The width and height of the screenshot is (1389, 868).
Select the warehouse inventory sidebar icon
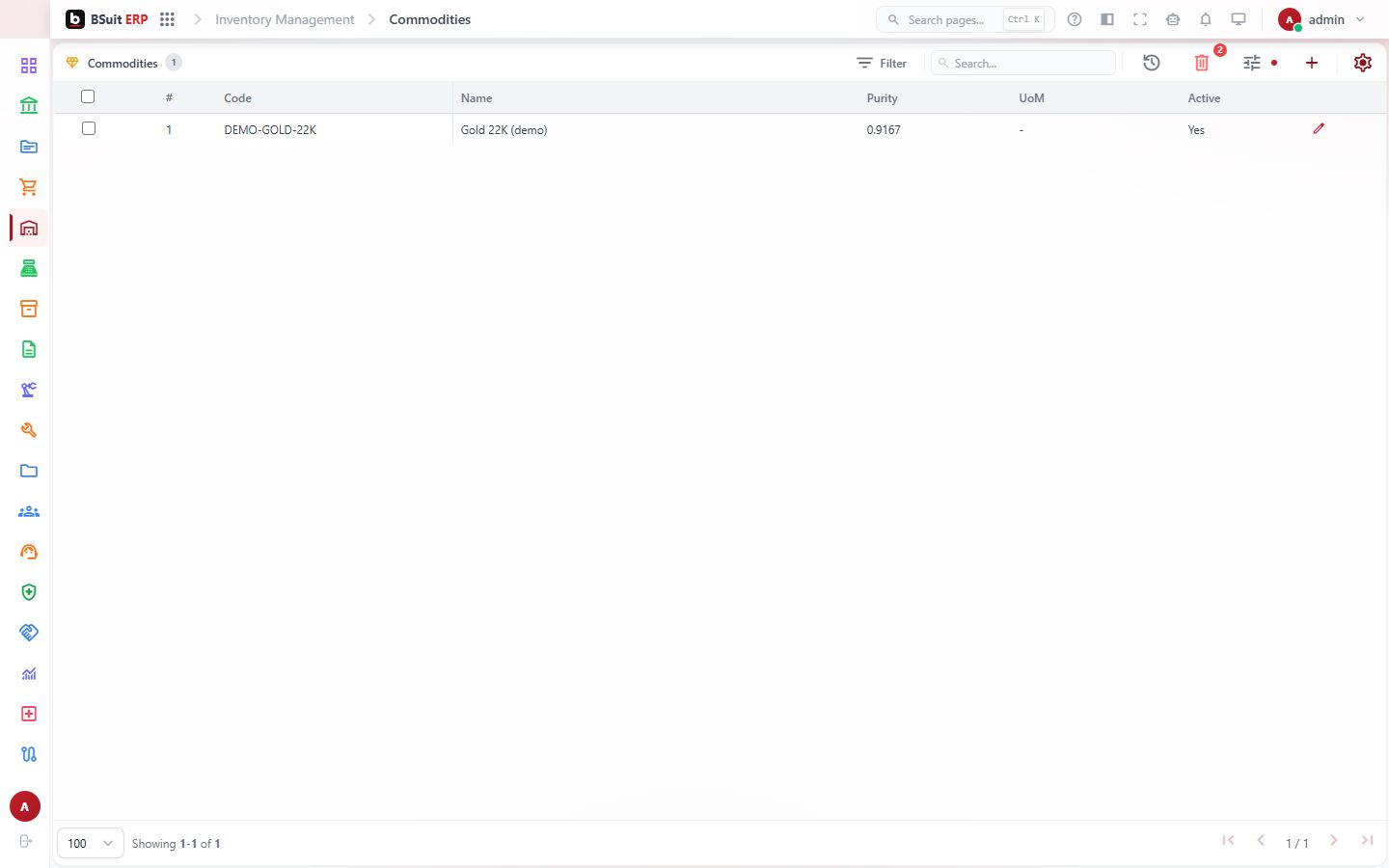point(29,228)
